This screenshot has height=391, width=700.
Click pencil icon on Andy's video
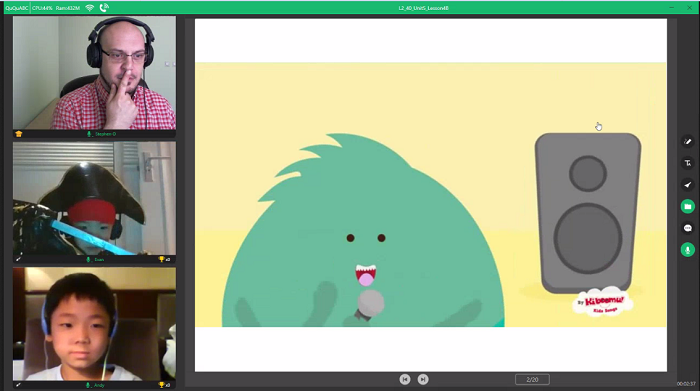[19, 384]
